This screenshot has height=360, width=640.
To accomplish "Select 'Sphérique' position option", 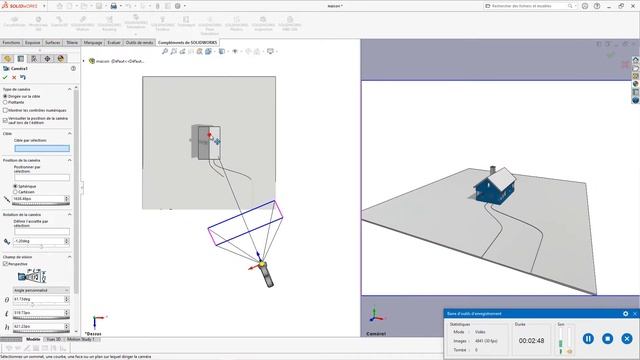I will (x=16, y=186).
